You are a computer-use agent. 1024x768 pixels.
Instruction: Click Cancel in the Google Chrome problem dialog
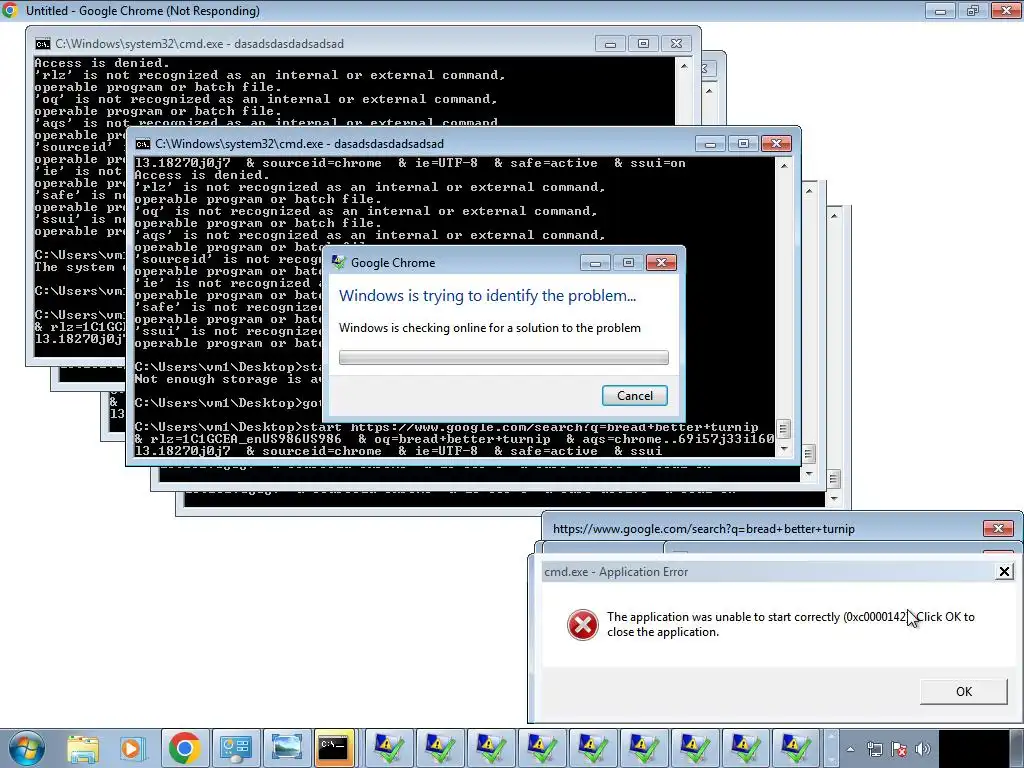click(x=634, y=396)
